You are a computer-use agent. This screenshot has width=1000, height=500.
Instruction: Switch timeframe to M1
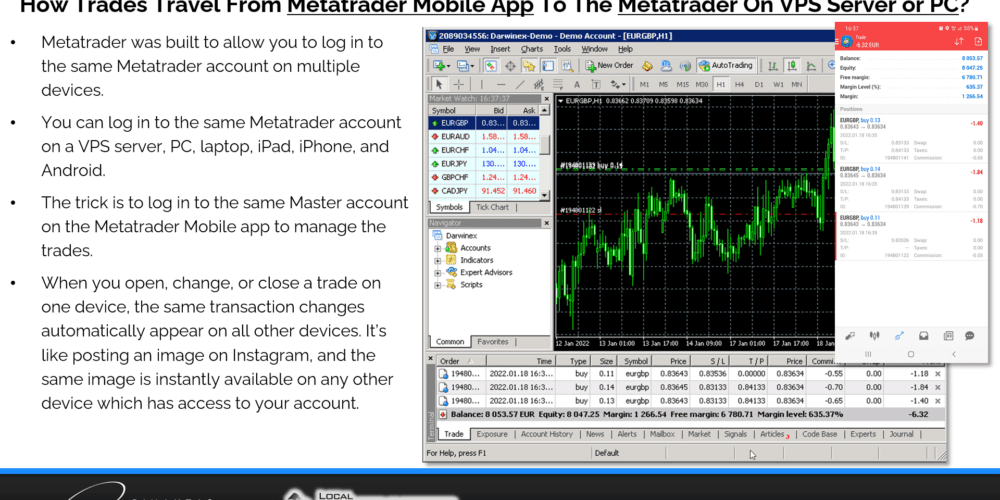[644, 84]
